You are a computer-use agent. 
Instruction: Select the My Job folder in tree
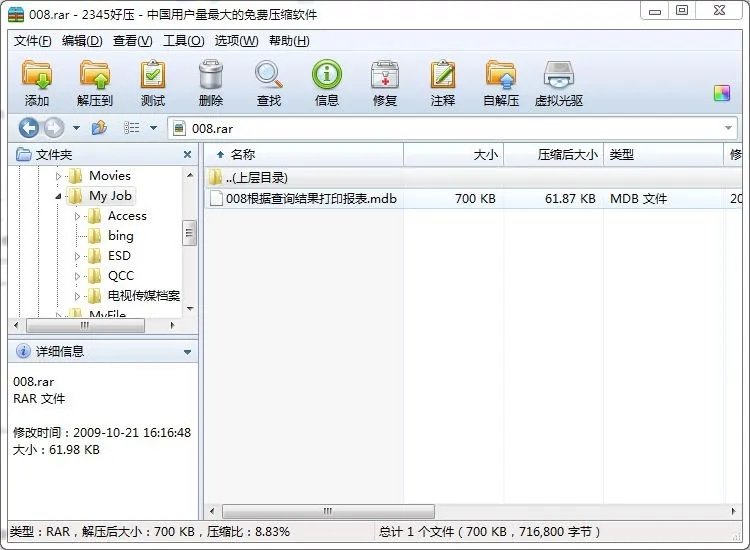click(x=110, y=196)
